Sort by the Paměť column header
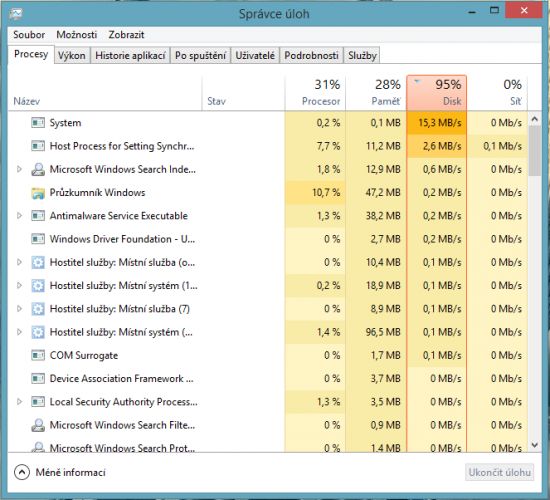 (x=376, y=93)
